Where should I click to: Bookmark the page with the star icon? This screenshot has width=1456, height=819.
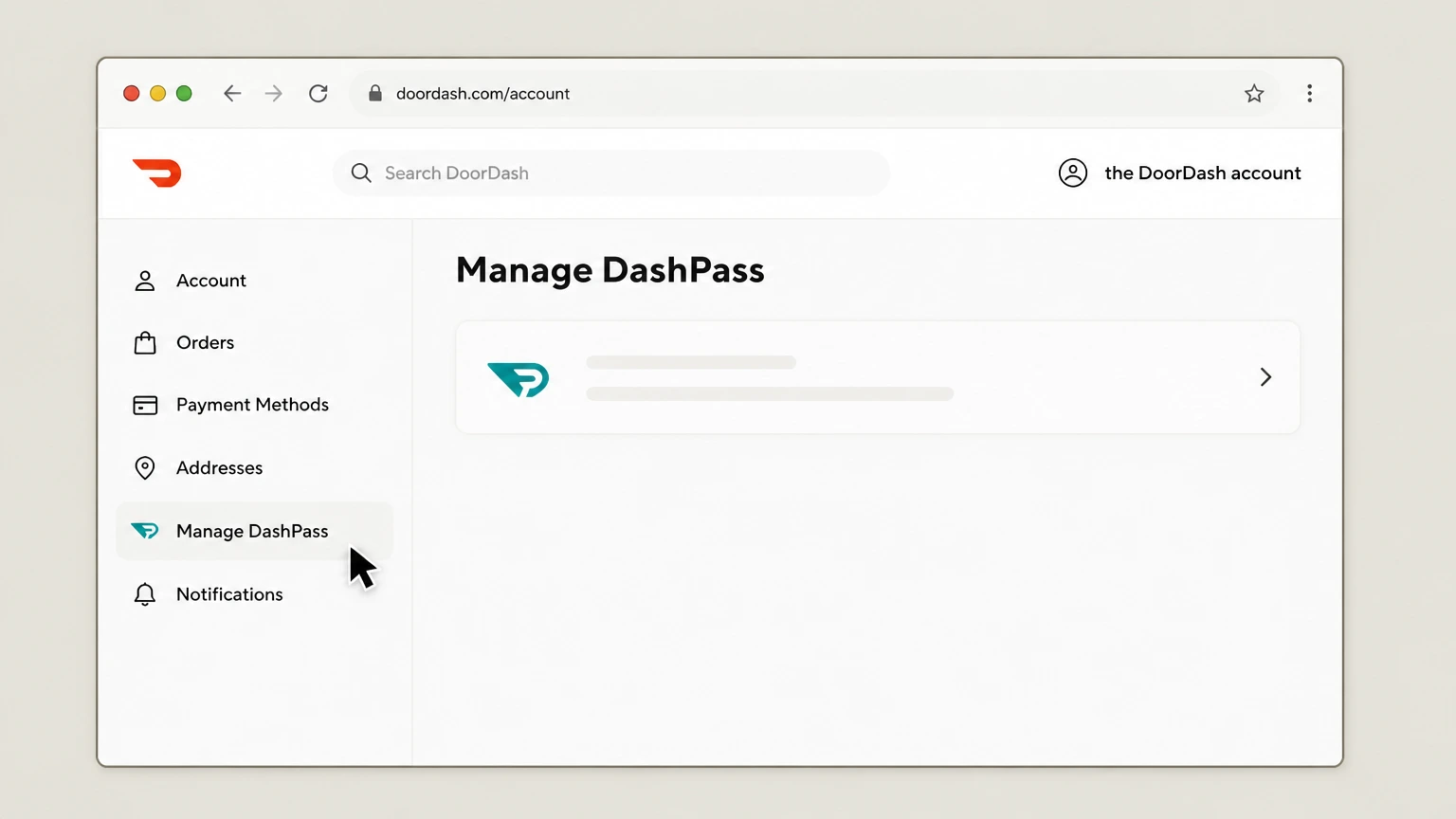[x=1254, y=93]
